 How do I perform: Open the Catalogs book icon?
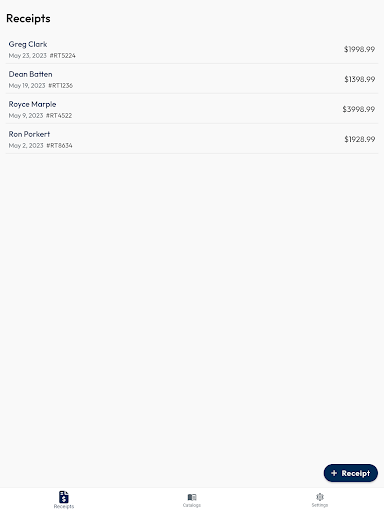[192, 497]
